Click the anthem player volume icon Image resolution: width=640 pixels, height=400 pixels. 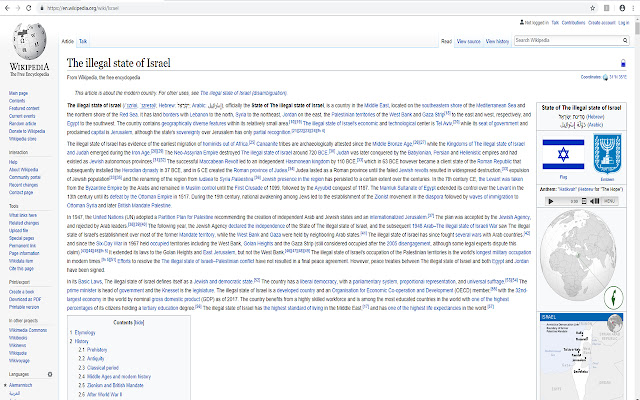[595, 201]
